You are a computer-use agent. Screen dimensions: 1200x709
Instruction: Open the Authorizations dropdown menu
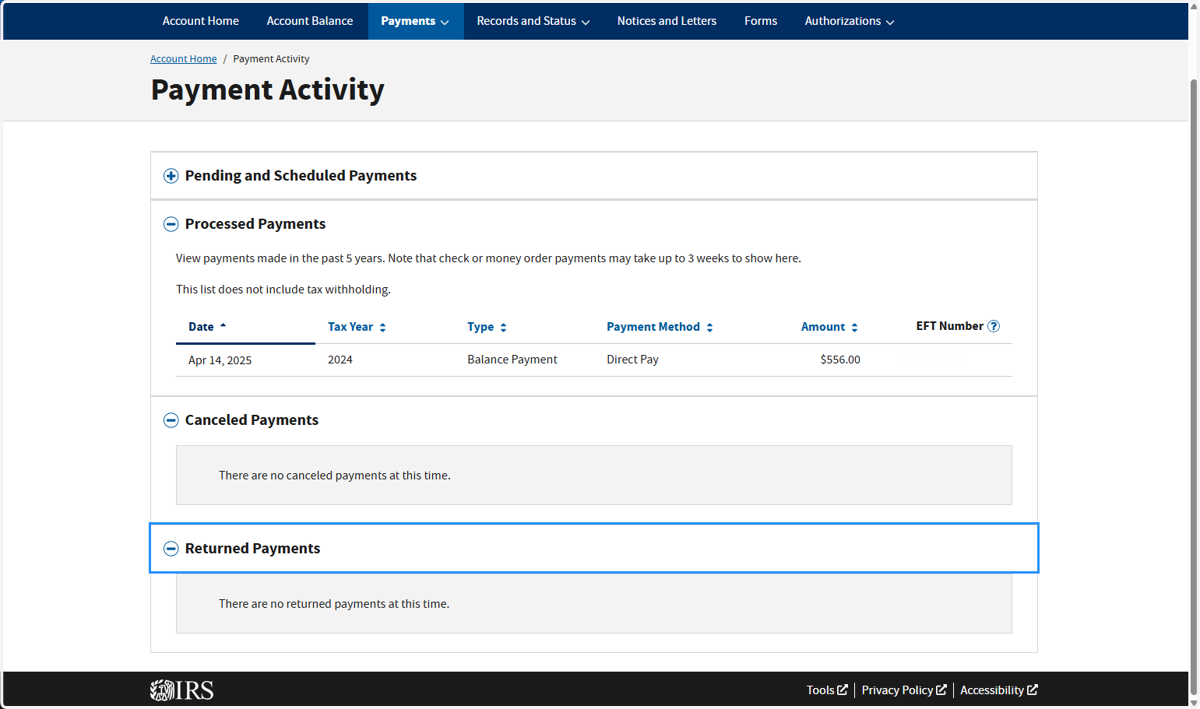[x=849, y=21]
